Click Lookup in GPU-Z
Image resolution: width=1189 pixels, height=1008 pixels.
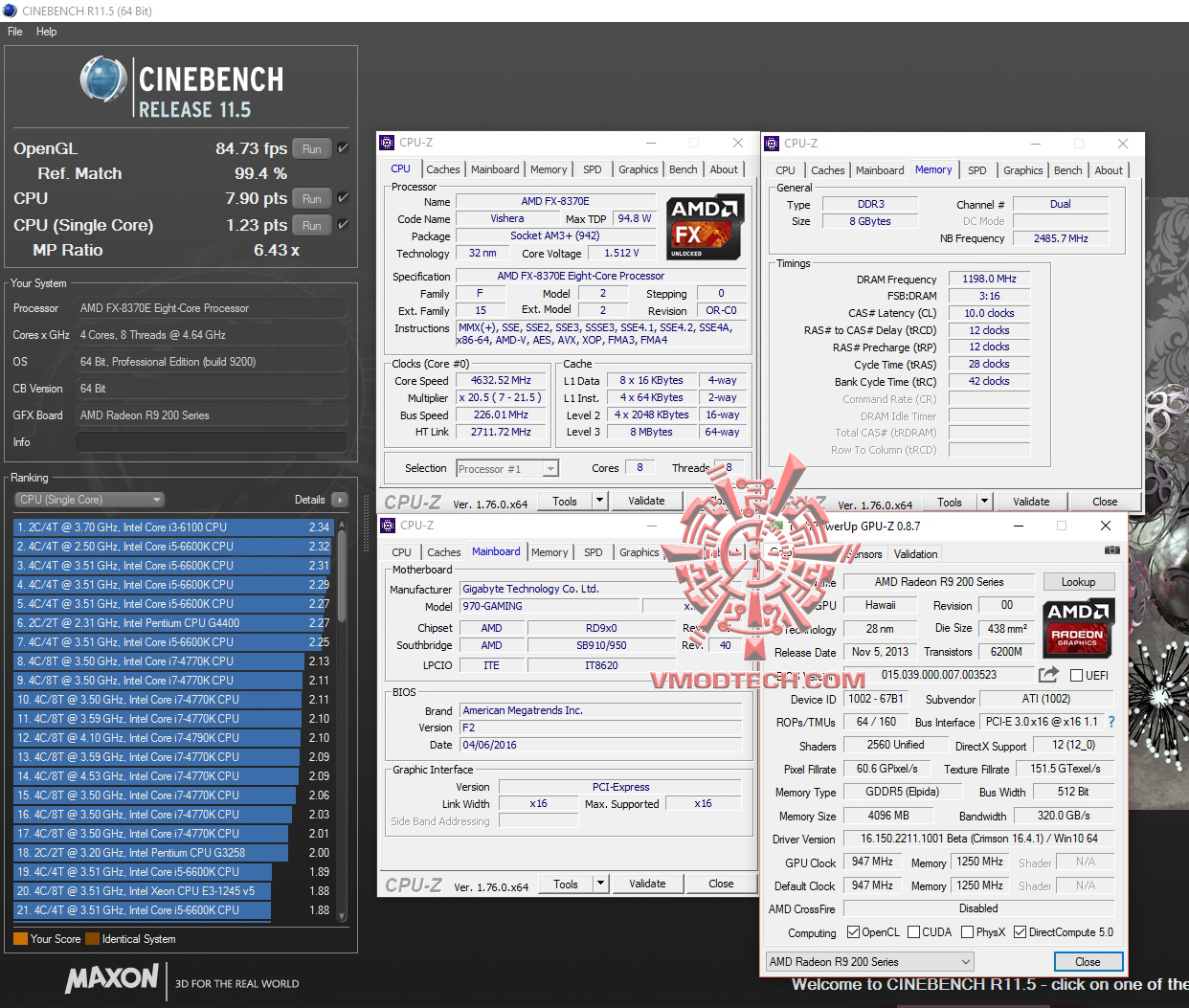click(1078, 582)
